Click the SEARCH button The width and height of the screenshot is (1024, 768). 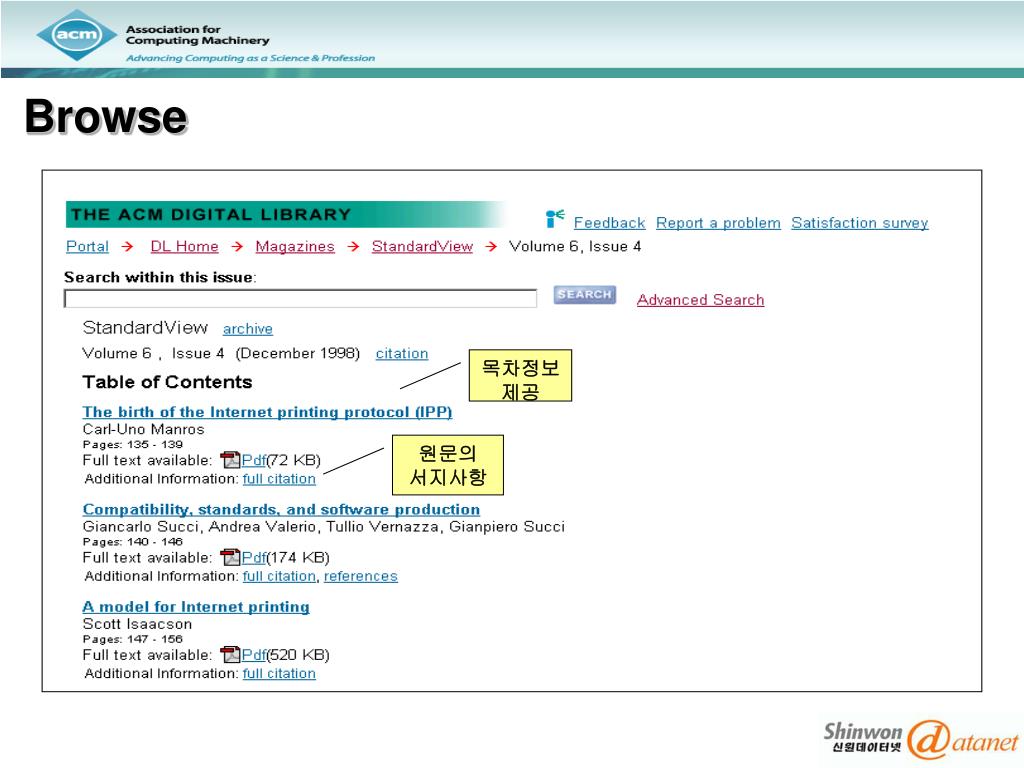pos(584,295)
